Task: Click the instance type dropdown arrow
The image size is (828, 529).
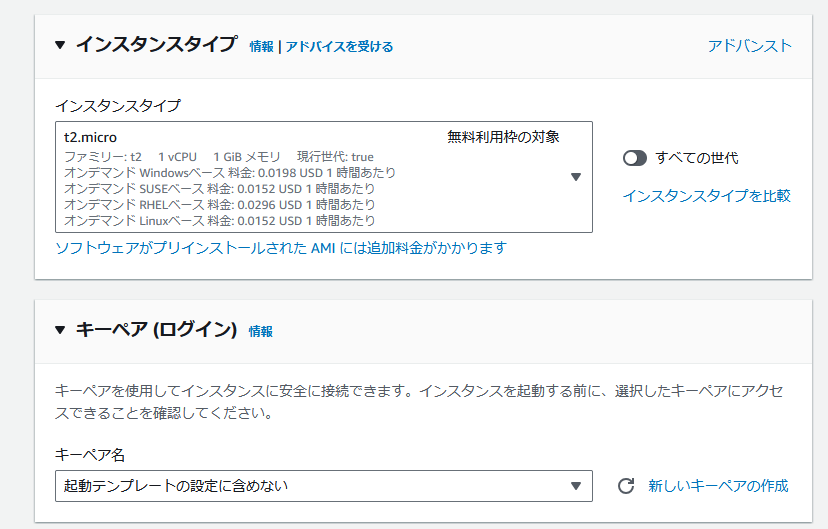Action: point(576,177)
